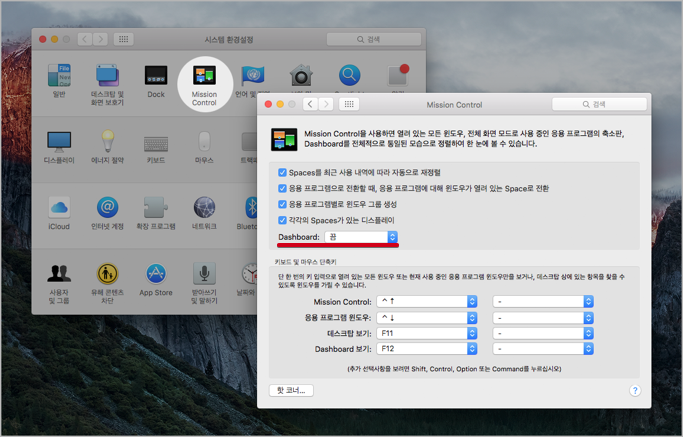Open 마우스 mouse preferences
This screenshot has height=437, width=683.
pyautogui.click(x=204, y=141)
